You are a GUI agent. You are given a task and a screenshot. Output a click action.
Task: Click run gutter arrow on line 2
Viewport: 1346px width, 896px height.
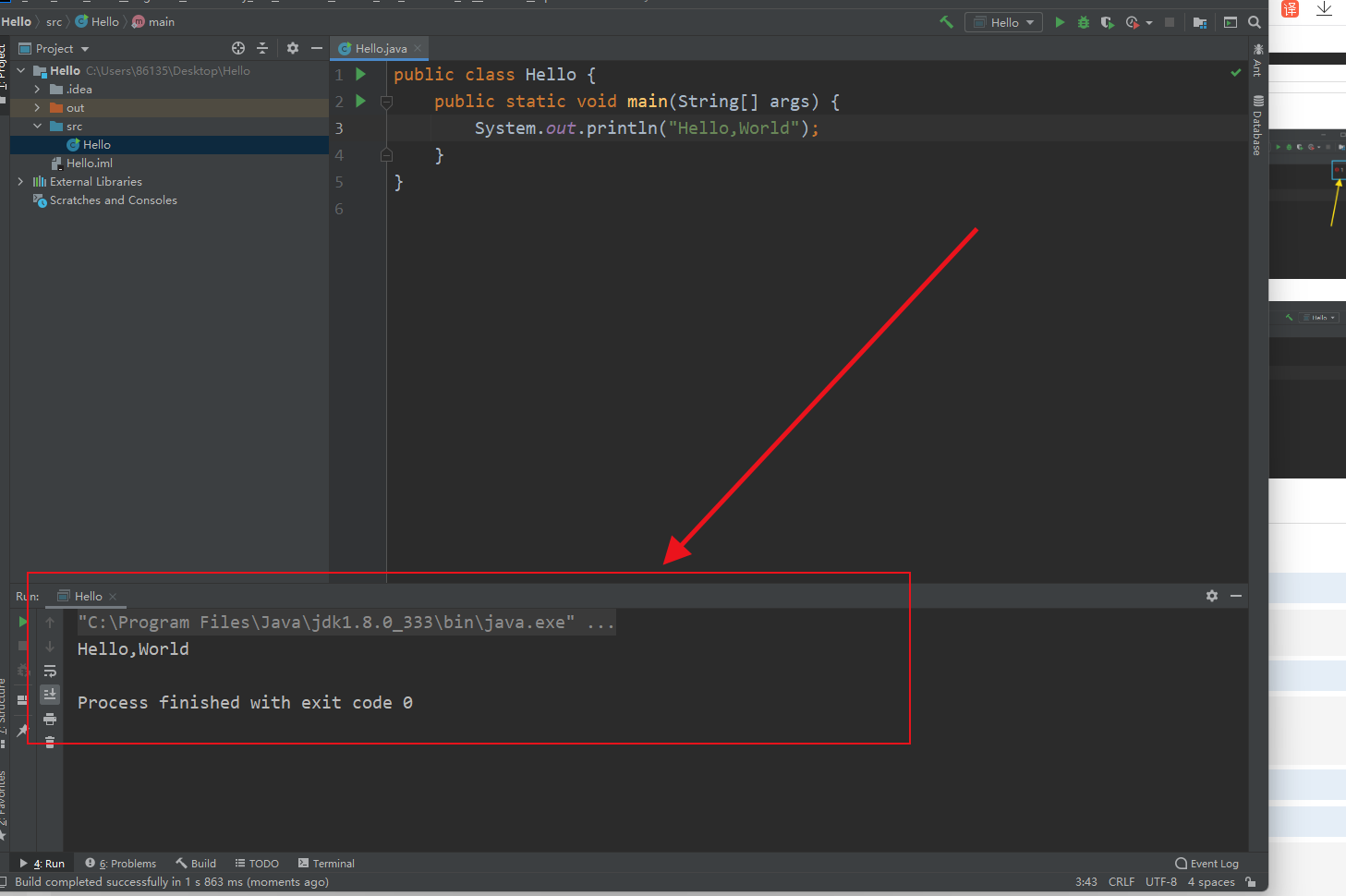[x=361, y=101]
